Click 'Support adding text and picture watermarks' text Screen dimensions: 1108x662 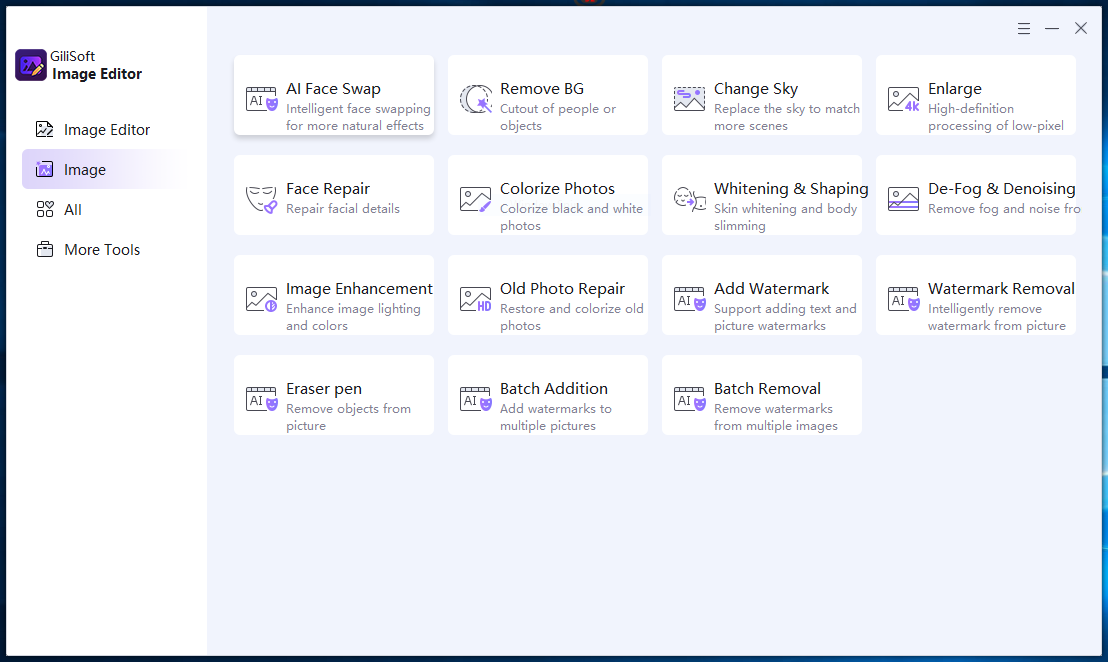pos(785,317)
